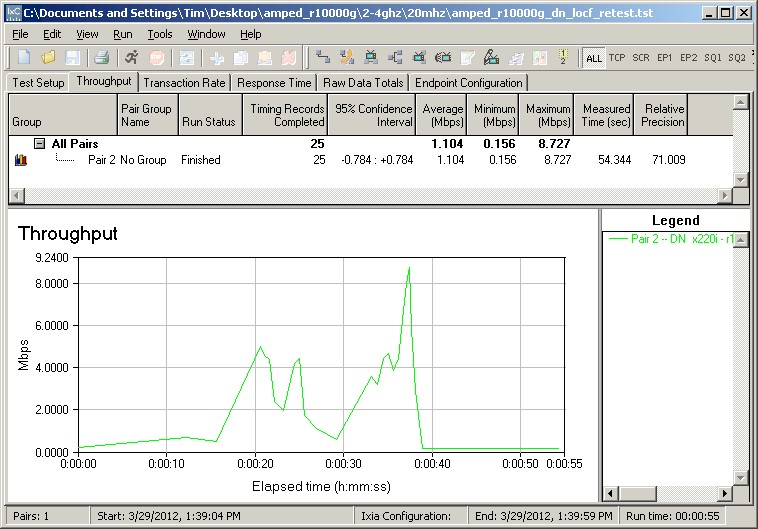
Task: Click the red Stop icon
Action: [x=156, y=58]
